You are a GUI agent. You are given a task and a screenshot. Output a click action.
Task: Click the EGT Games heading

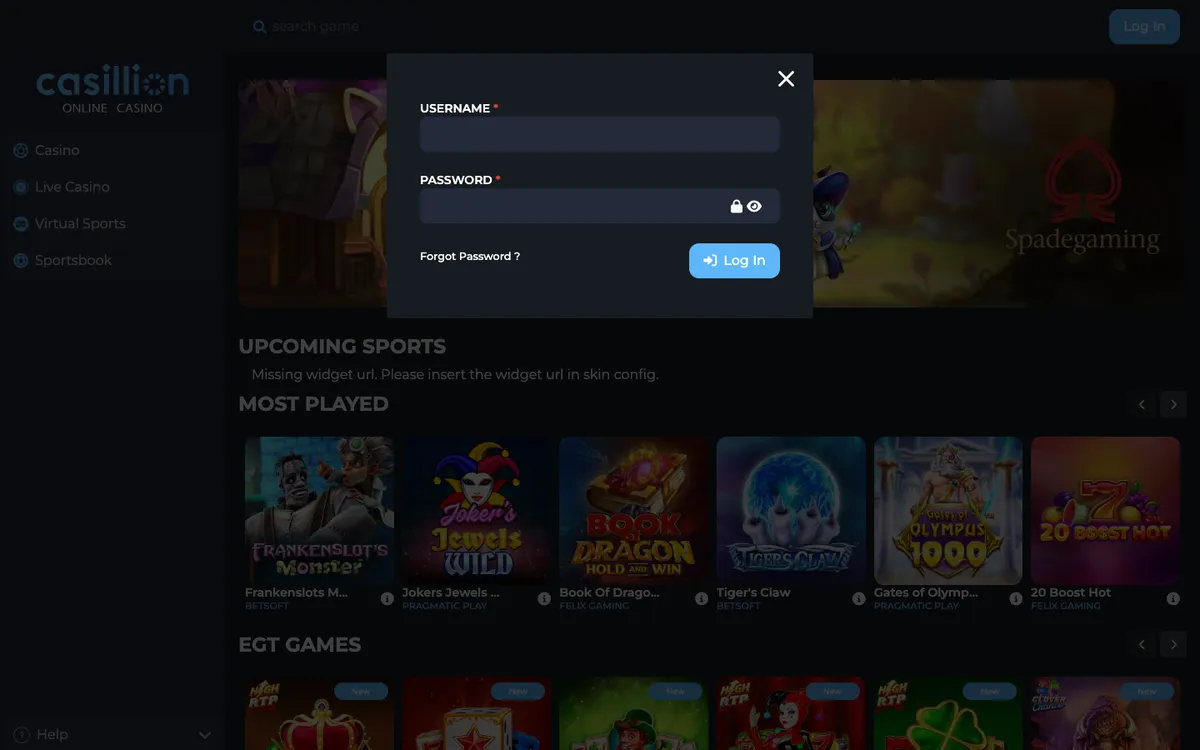point(300,645)
